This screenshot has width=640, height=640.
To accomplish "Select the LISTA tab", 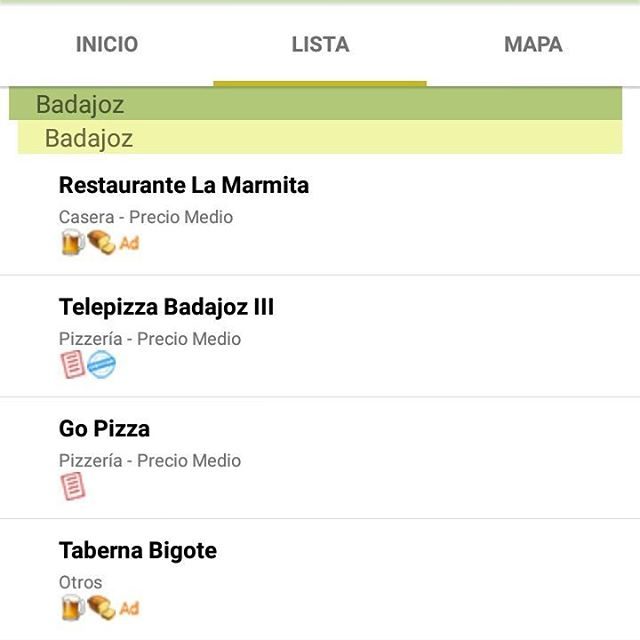I will [x=320, y=44].
